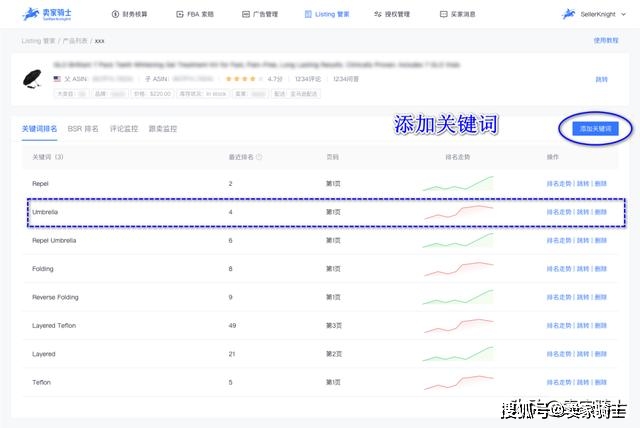Click 第2页 in the Layered row
The width and height of the screenshot is (640, 428).
pos(333,354)
